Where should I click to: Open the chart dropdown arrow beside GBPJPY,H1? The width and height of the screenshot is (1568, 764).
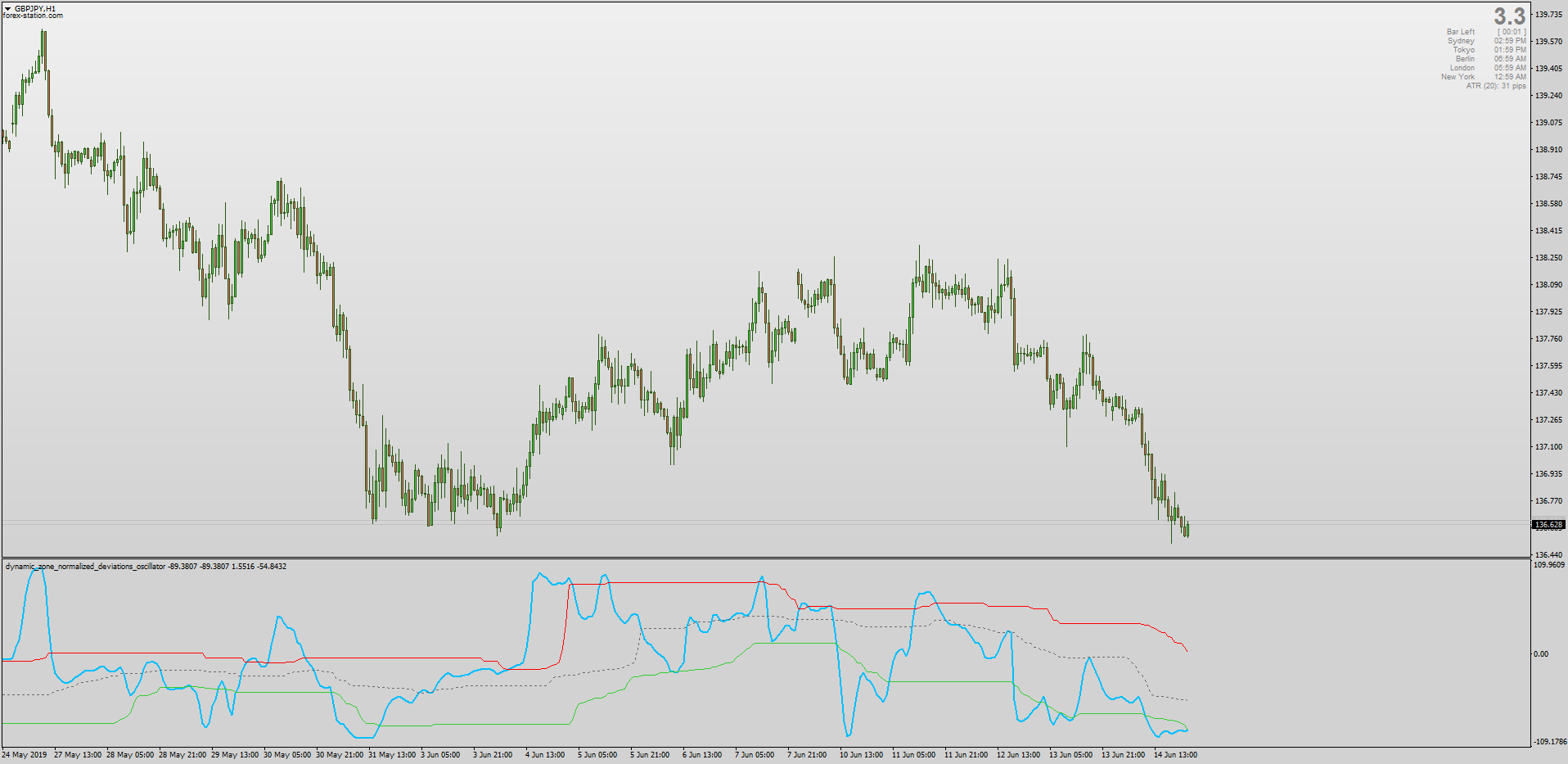(8, 8)
